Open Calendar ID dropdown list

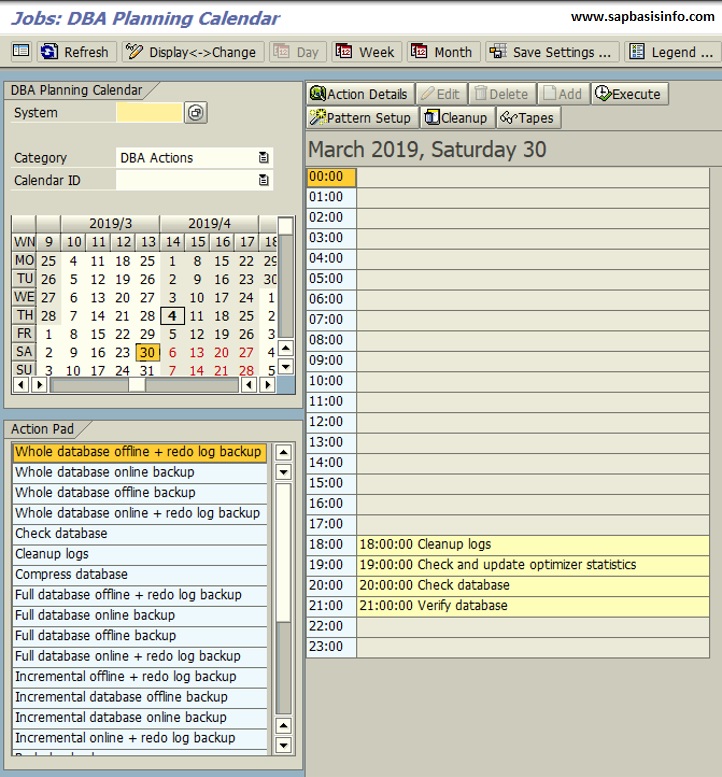pos(264,181)
